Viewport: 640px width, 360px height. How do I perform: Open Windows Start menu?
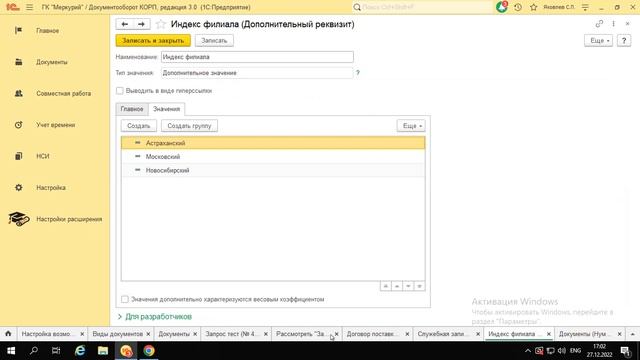[x=11, y=351]
